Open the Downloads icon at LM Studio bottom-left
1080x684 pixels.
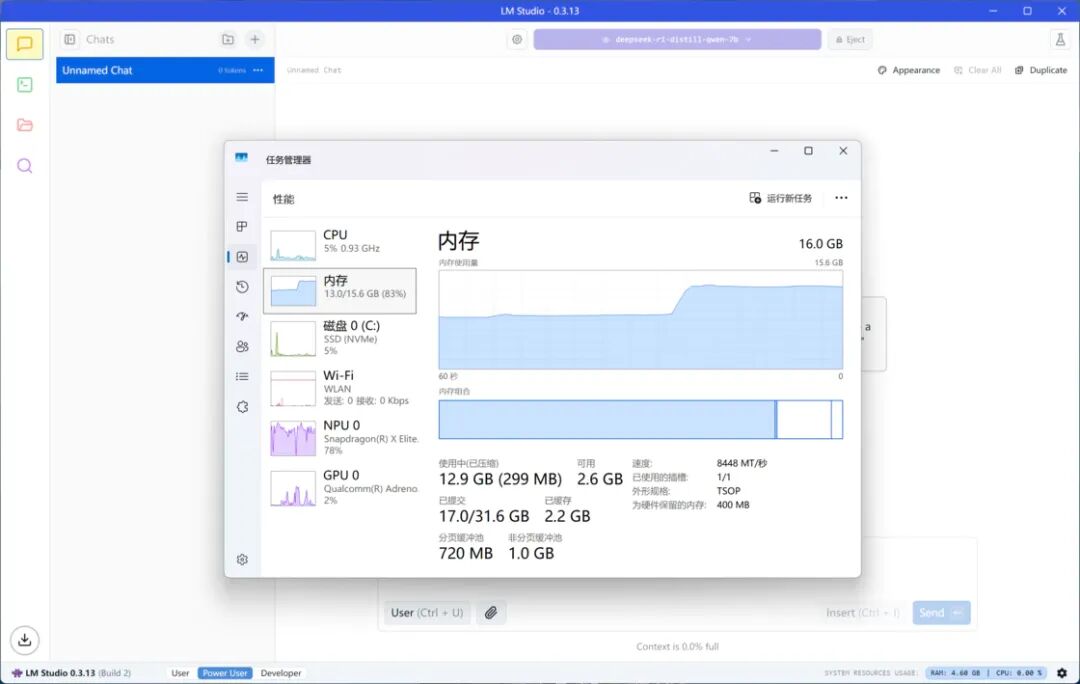(x=25, y=640)
